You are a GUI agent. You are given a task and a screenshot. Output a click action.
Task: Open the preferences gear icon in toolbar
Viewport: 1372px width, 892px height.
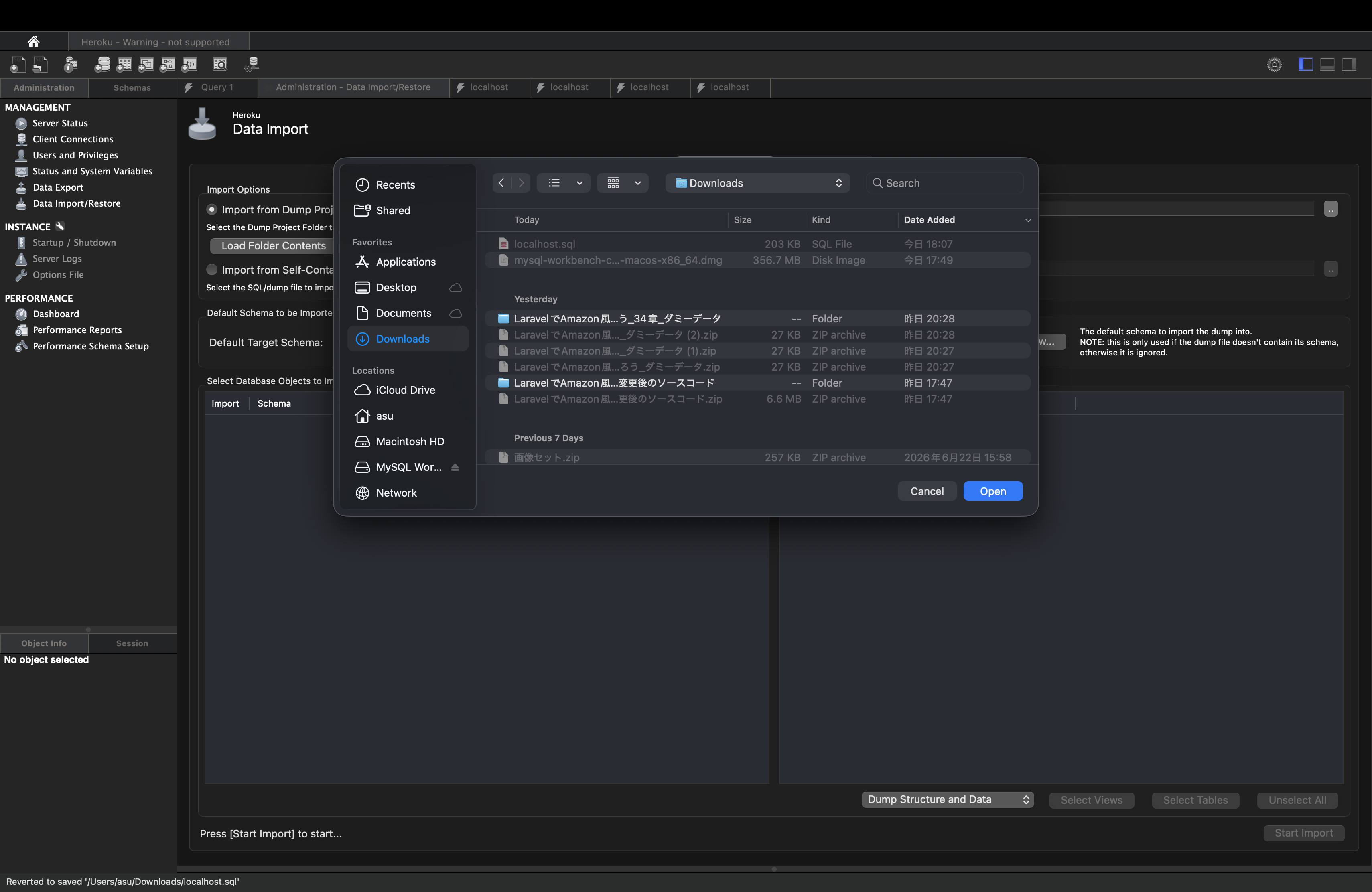pos(1274,65)
